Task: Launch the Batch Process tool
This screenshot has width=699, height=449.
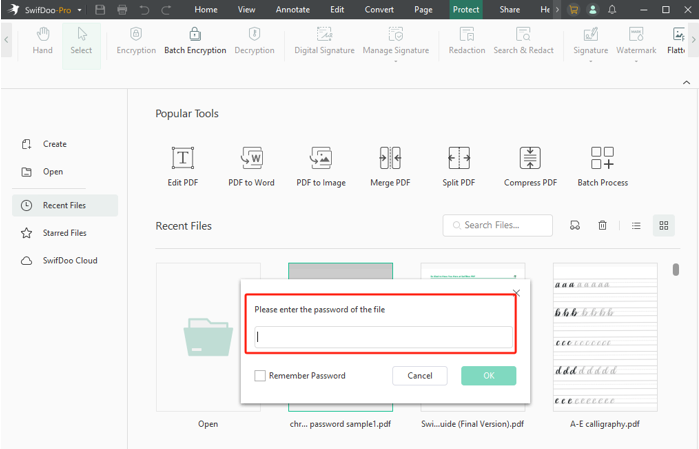Action: pyautogui.click(x=603, y=166)
